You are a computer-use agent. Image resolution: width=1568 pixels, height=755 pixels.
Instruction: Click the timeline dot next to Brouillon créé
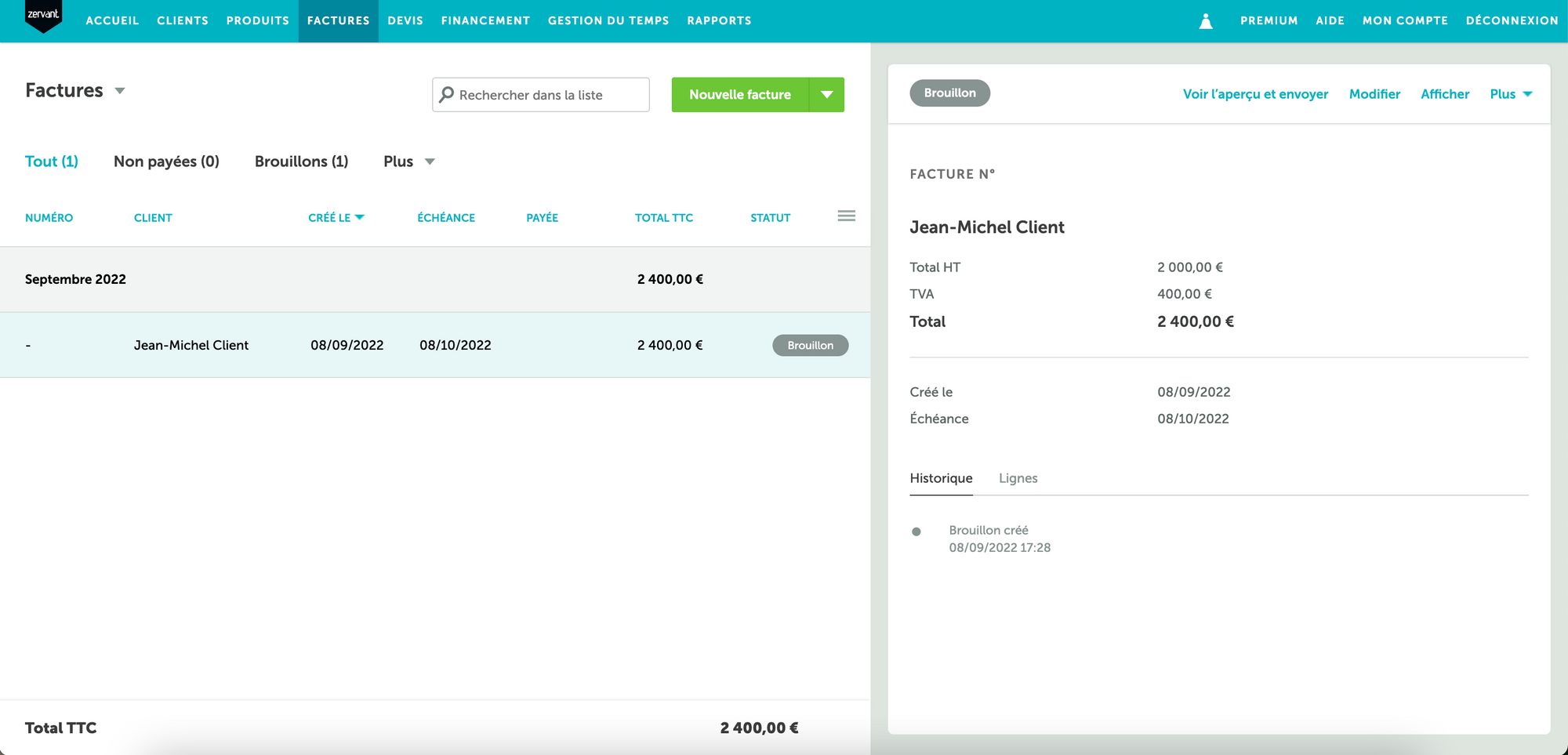[x=916, y=532]
